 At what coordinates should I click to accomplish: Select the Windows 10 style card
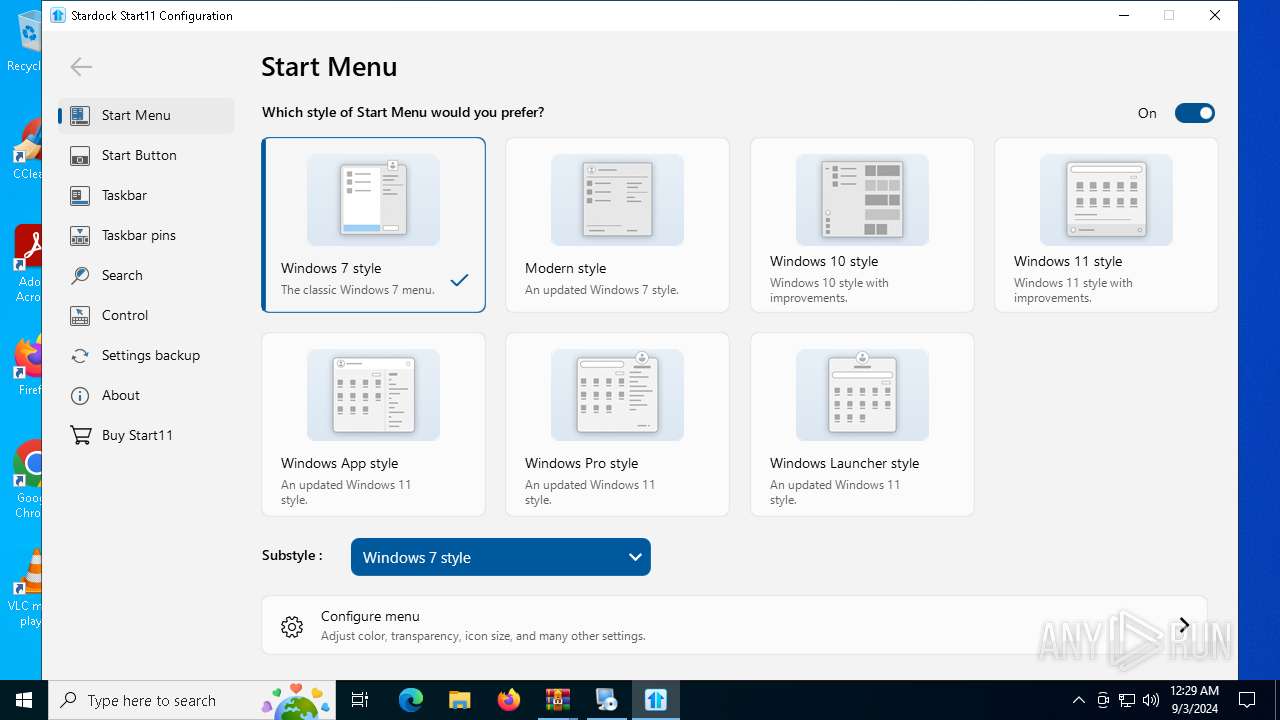[x=862, y=225]
